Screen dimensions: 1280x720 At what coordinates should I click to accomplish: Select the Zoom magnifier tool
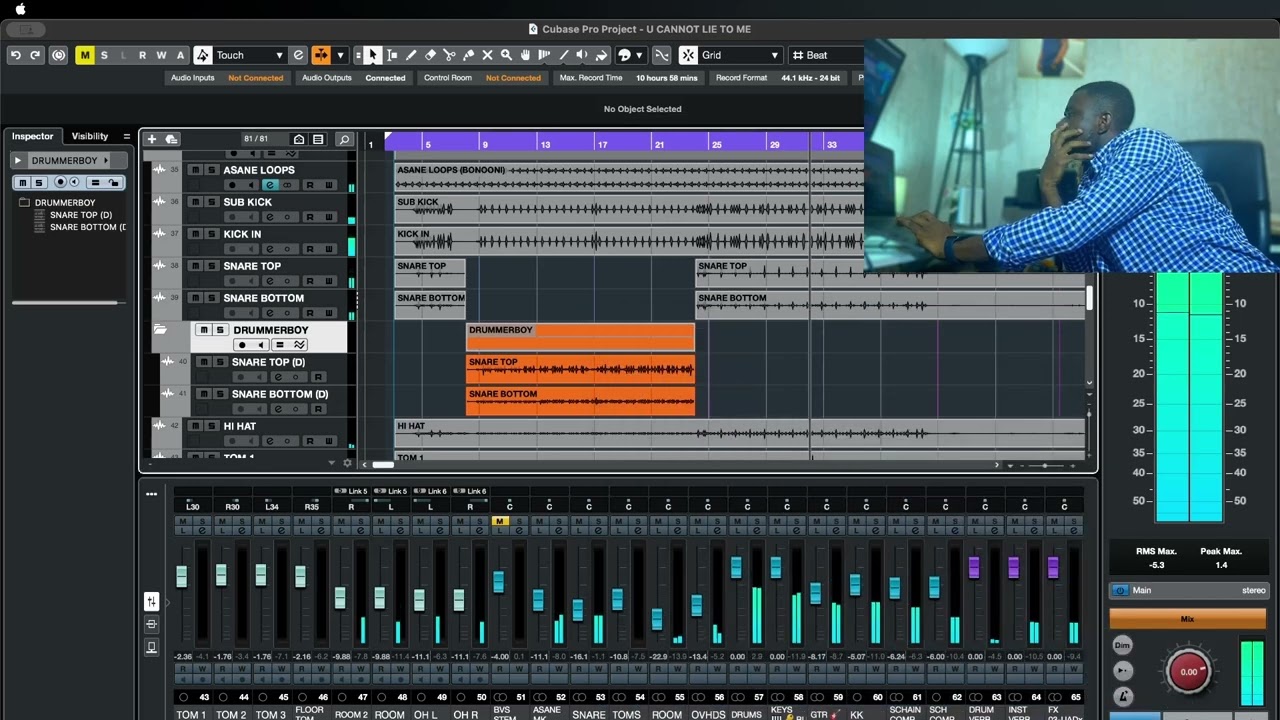(506, 55)
